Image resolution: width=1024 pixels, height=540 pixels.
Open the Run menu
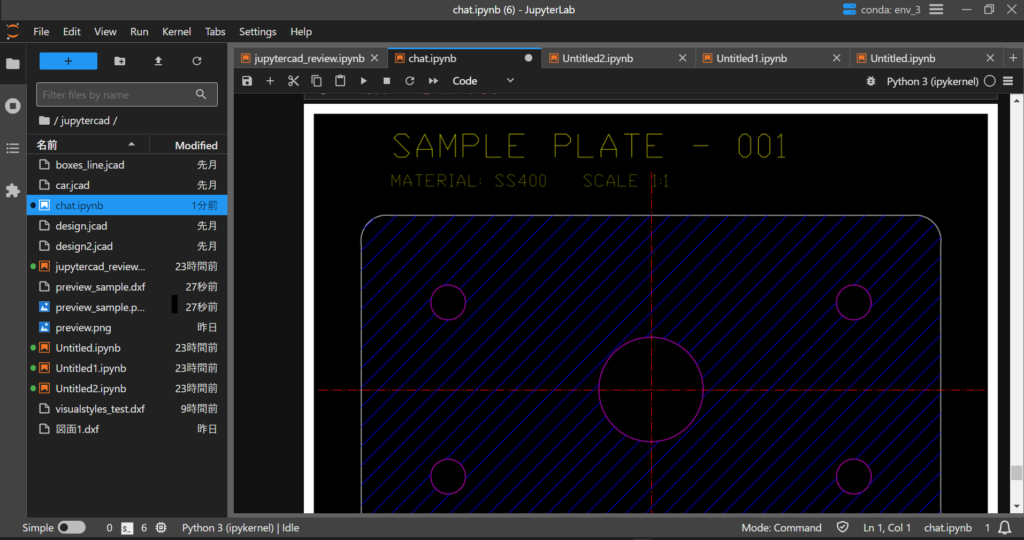coord(139,31)
